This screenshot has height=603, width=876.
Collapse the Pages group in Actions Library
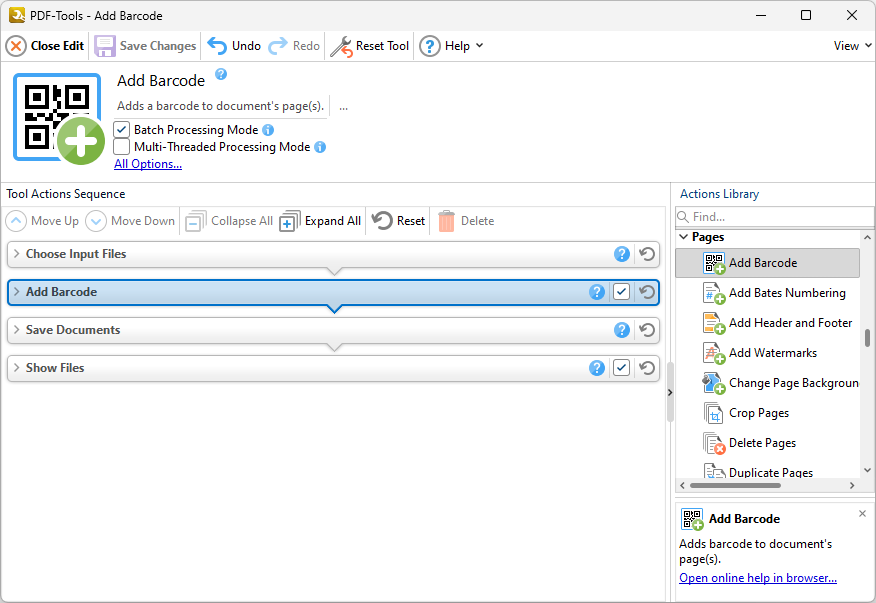click(683, 237)
